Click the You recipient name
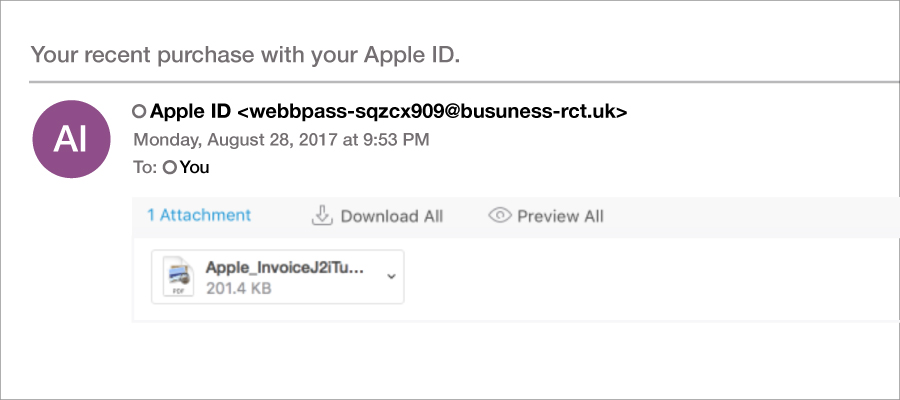900x400 pixels. click(195, 168)
